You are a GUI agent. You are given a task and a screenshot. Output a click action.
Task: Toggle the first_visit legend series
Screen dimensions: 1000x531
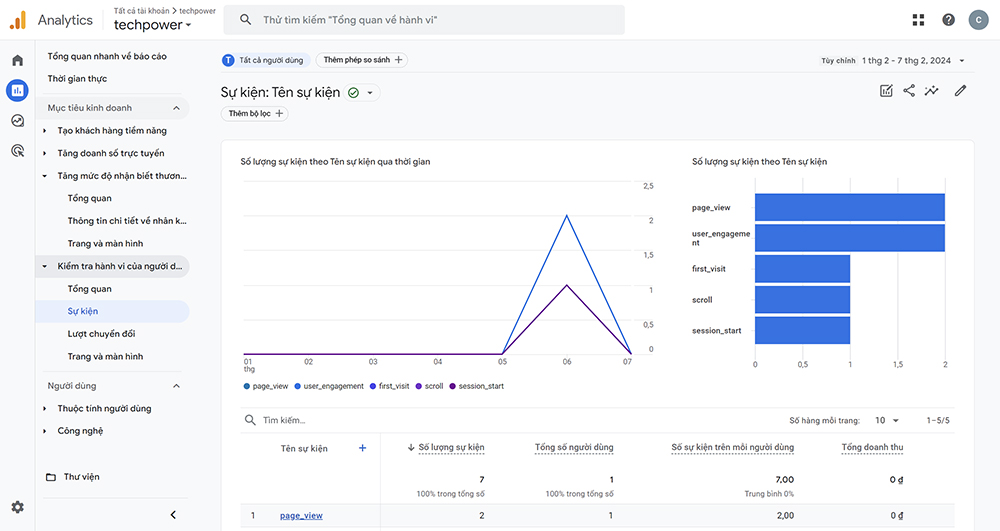(391, 386)
